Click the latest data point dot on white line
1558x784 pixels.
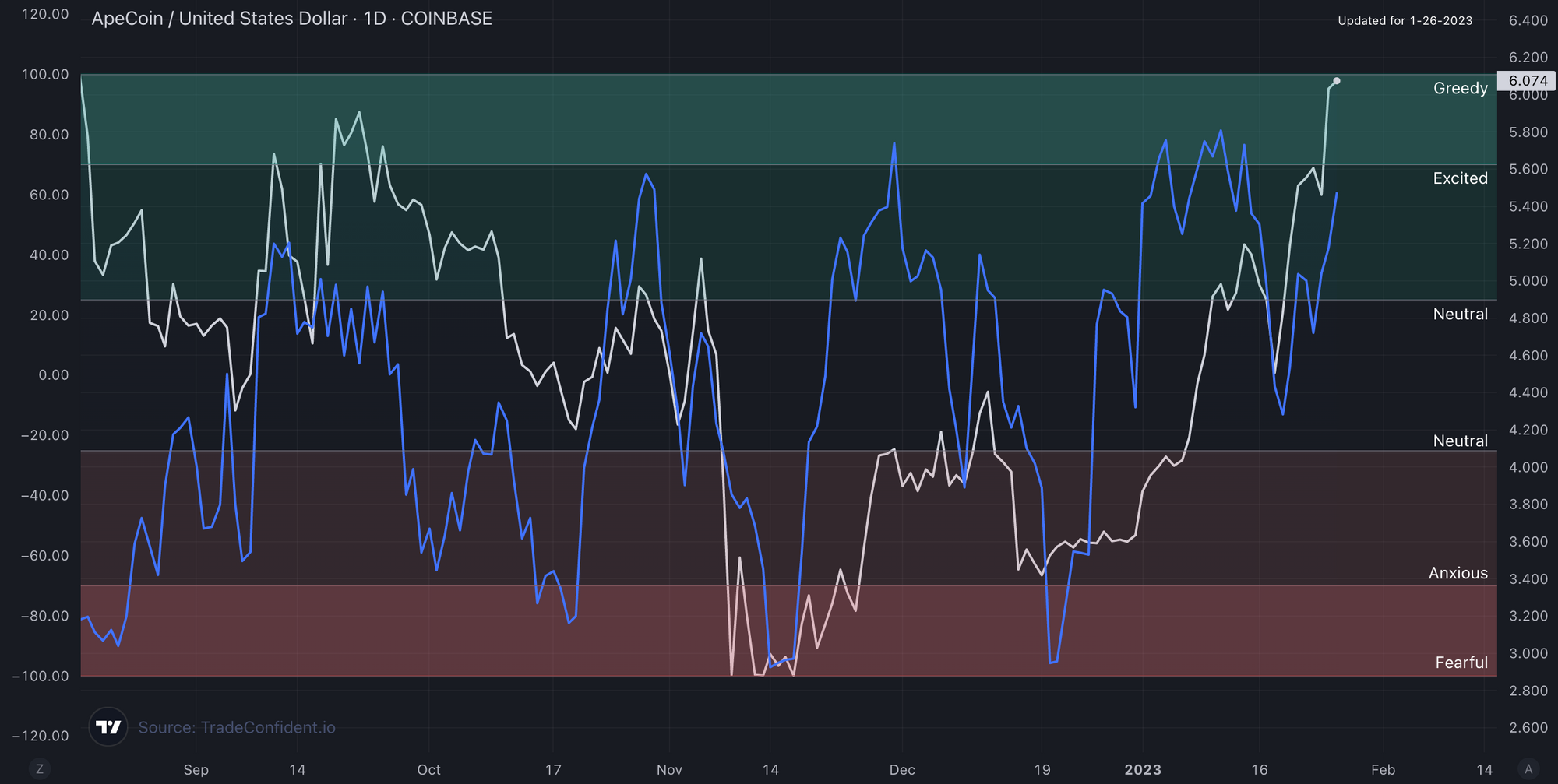point(1337,81)
